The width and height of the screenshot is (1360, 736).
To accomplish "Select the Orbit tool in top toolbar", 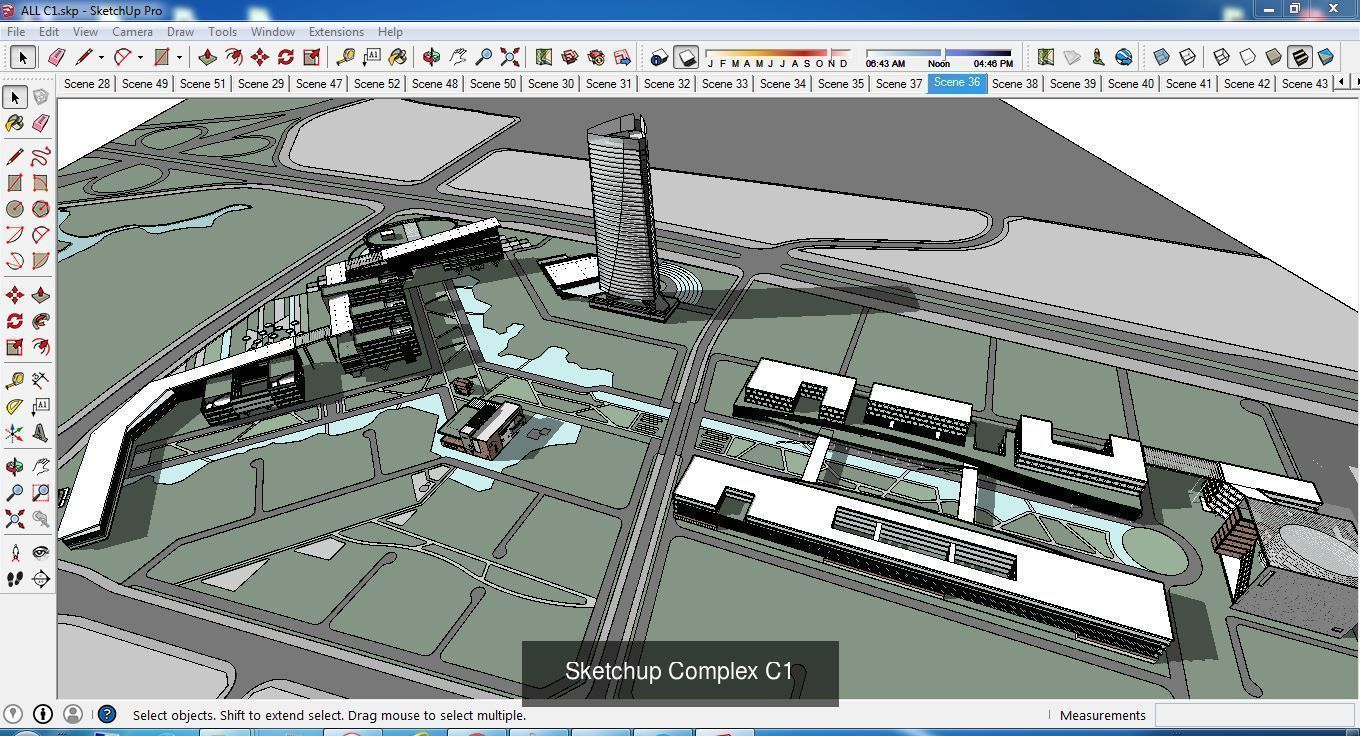I will click(x=432, y=57).
